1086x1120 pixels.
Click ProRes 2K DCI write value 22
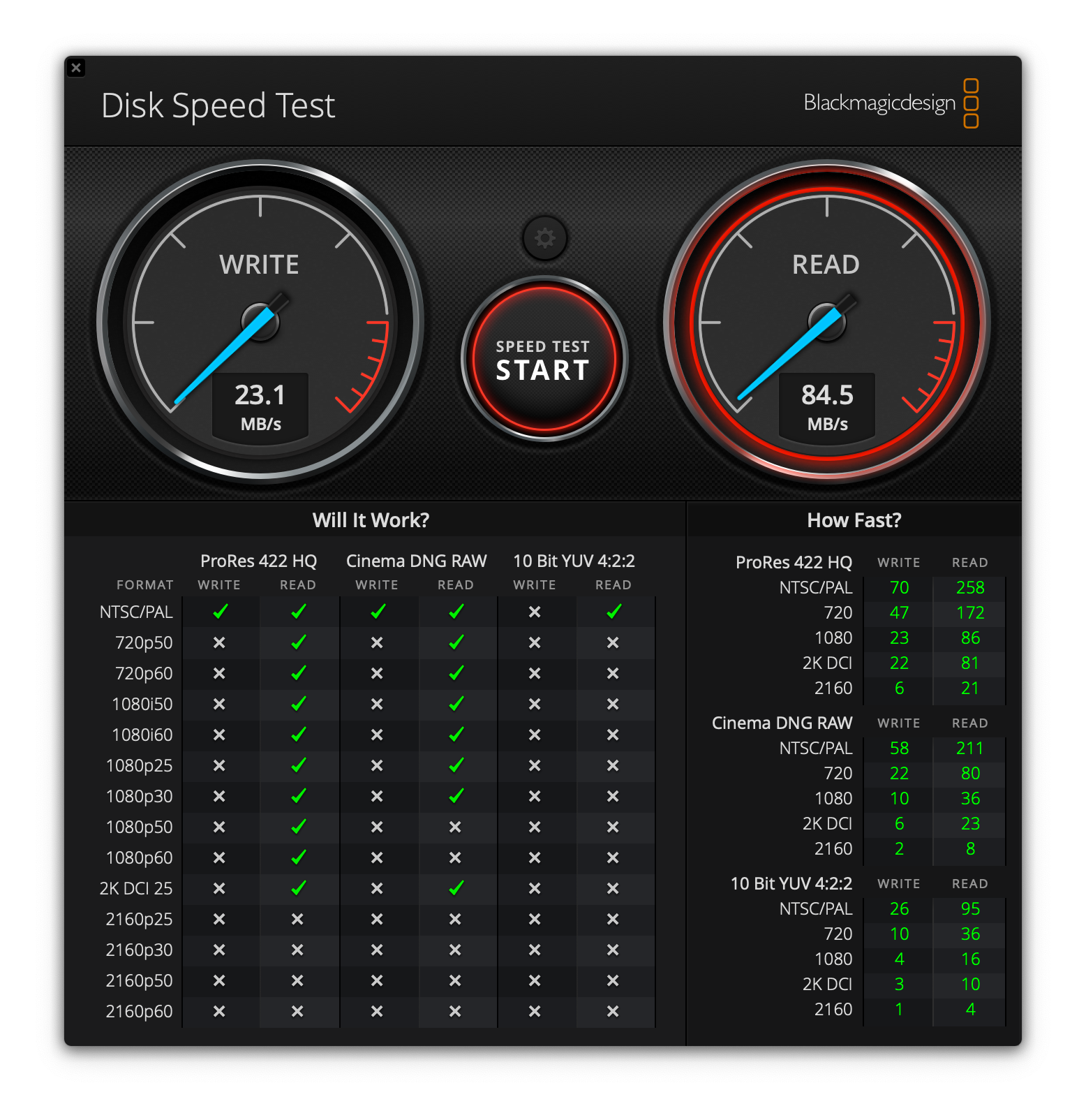tap(900, 663)
